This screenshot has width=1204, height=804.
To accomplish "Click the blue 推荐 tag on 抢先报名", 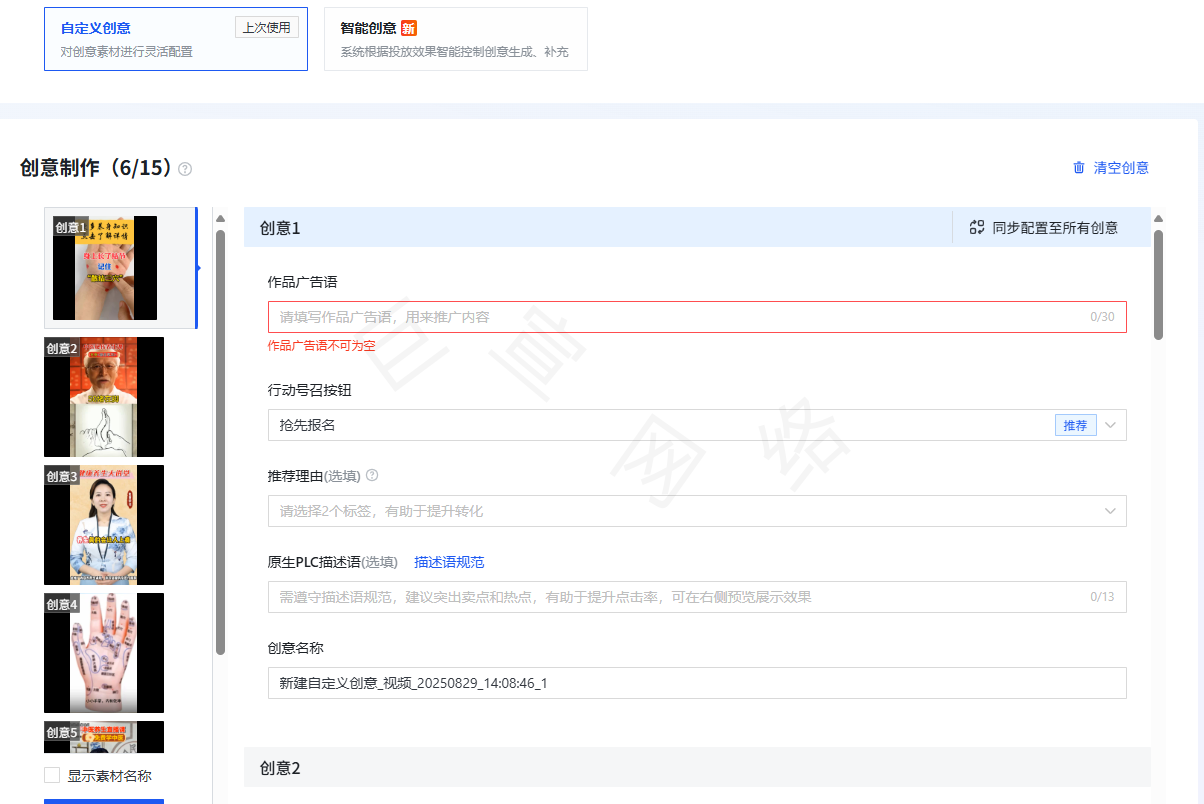I will (x=1075, y=424).
